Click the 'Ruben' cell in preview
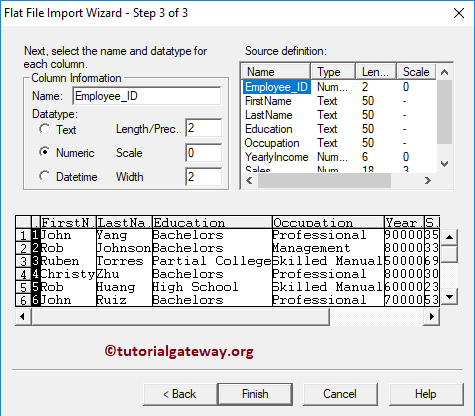The width and height of the screenshot is (475, 416). point(68,261)
